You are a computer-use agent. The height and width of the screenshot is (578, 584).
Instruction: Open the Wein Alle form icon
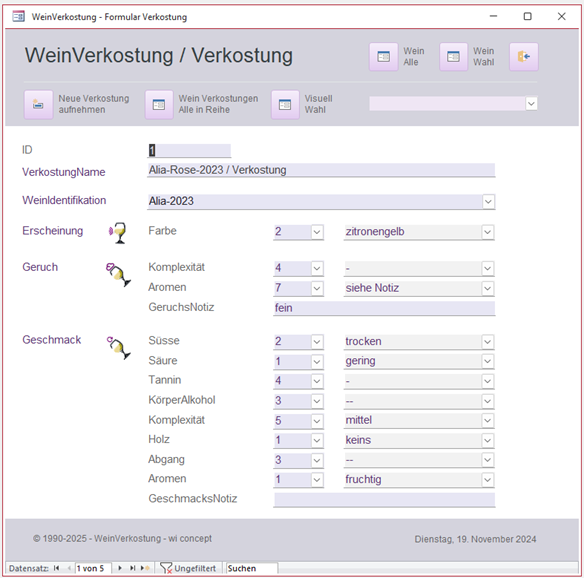(383, 57)
